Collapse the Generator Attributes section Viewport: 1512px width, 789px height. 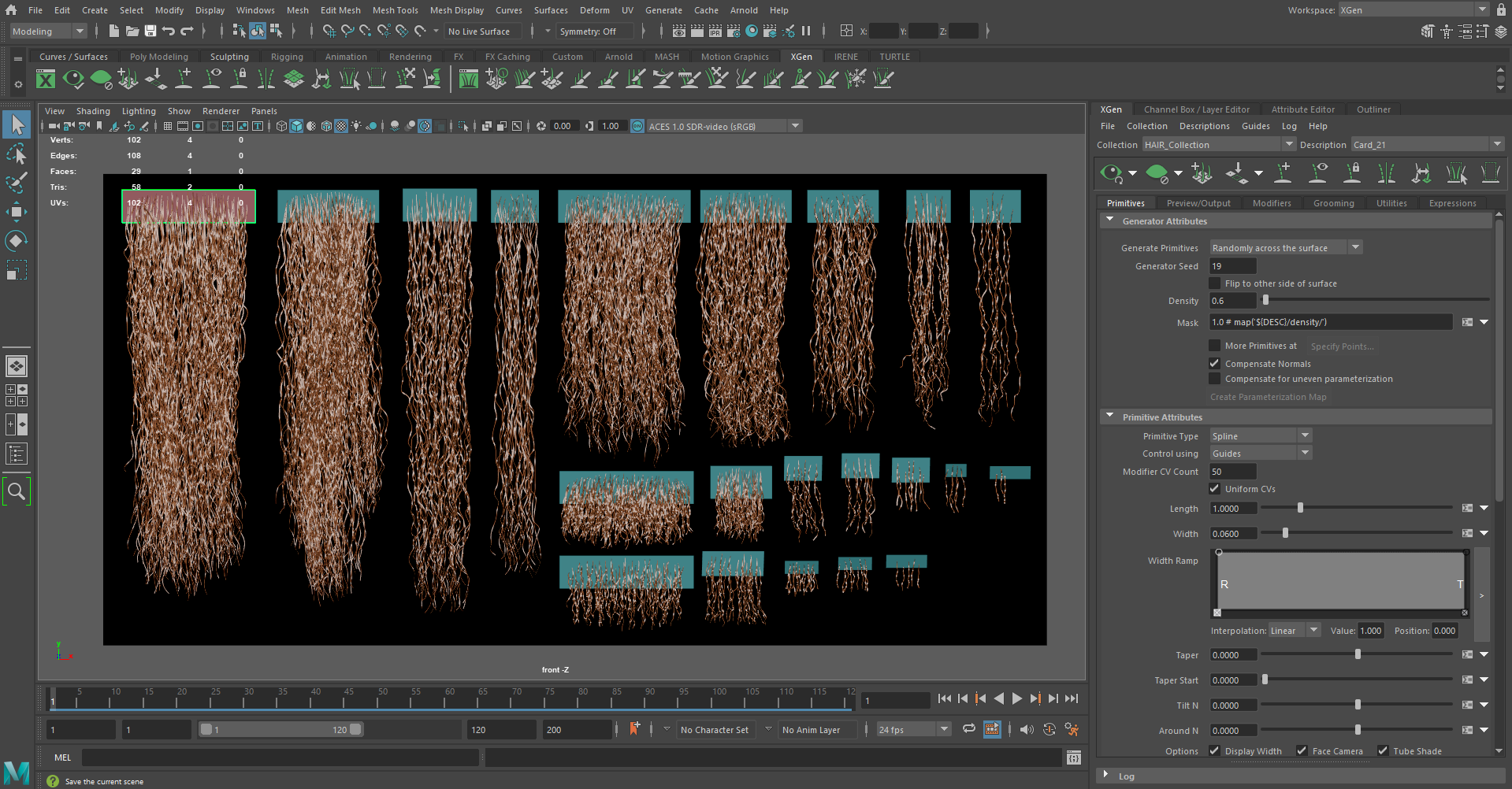(x=1110, y=221)
